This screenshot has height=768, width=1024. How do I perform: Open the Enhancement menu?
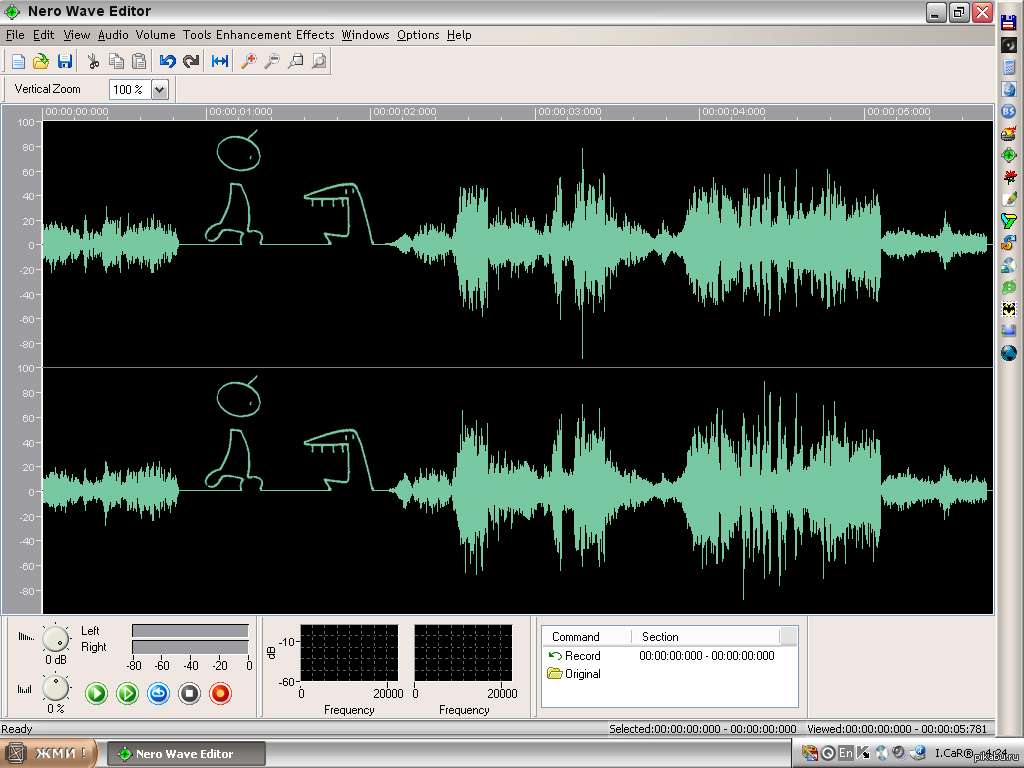253,35
